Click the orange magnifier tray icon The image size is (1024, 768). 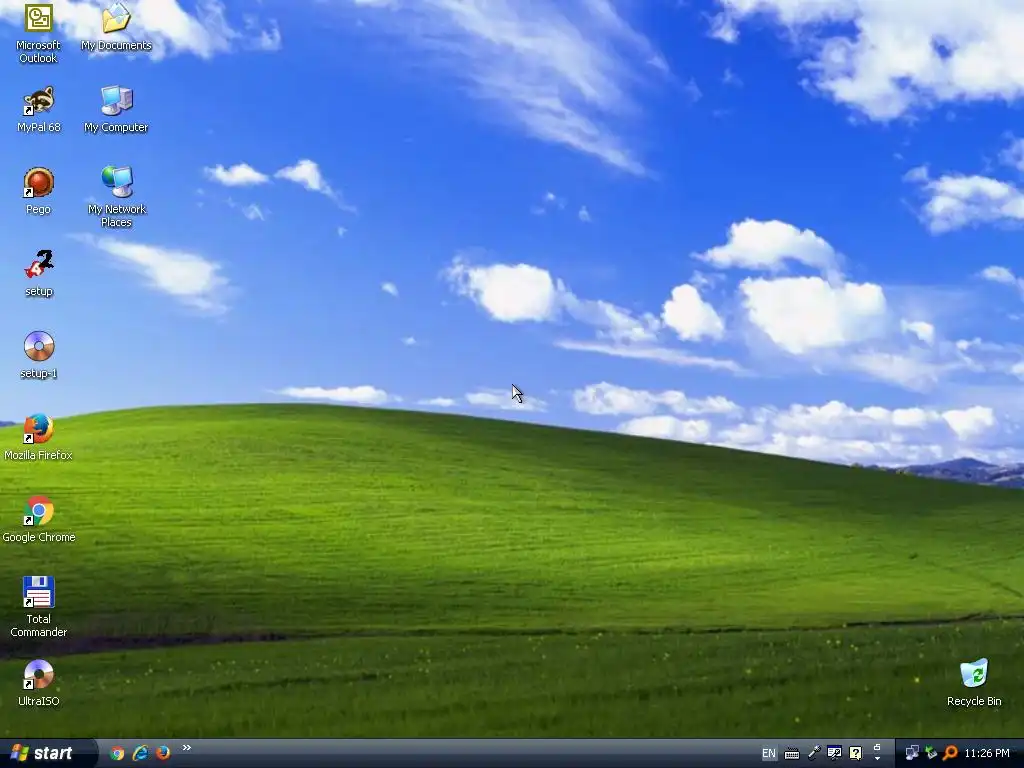950,753
